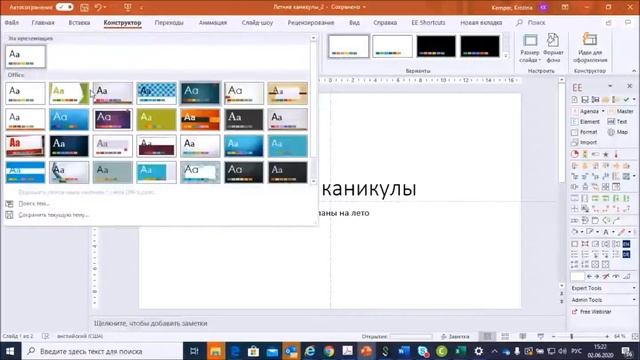Screen dimensions: 640x360
Task: Click the zoom out minus button
Action: pyautogui.click(x=553, y=336)
